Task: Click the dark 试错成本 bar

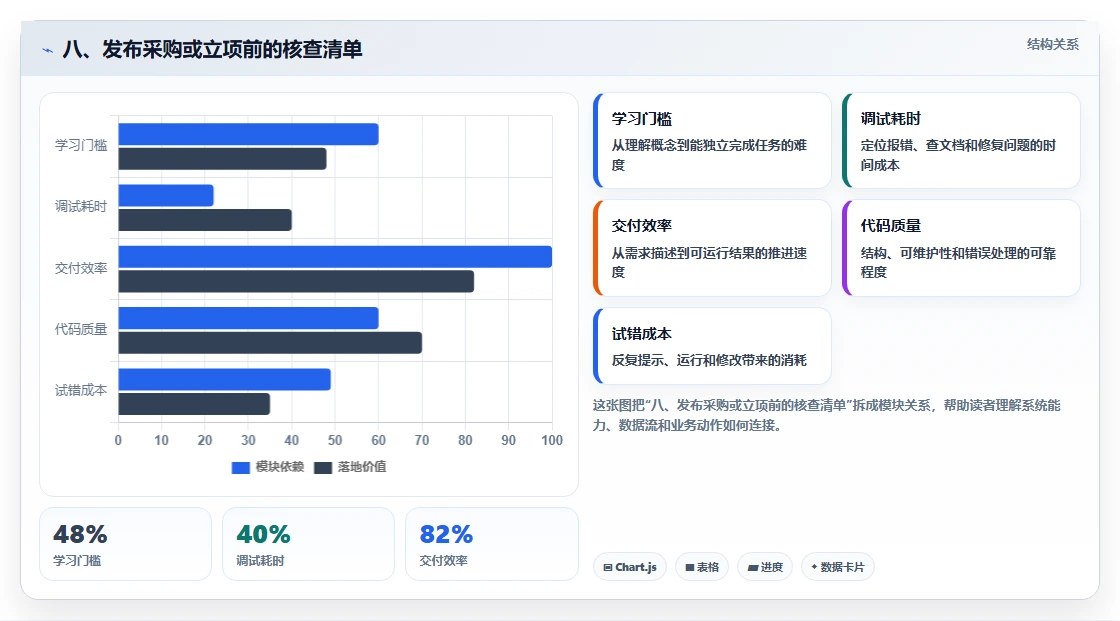Action: pyautogui.click(x=194, y=404)
